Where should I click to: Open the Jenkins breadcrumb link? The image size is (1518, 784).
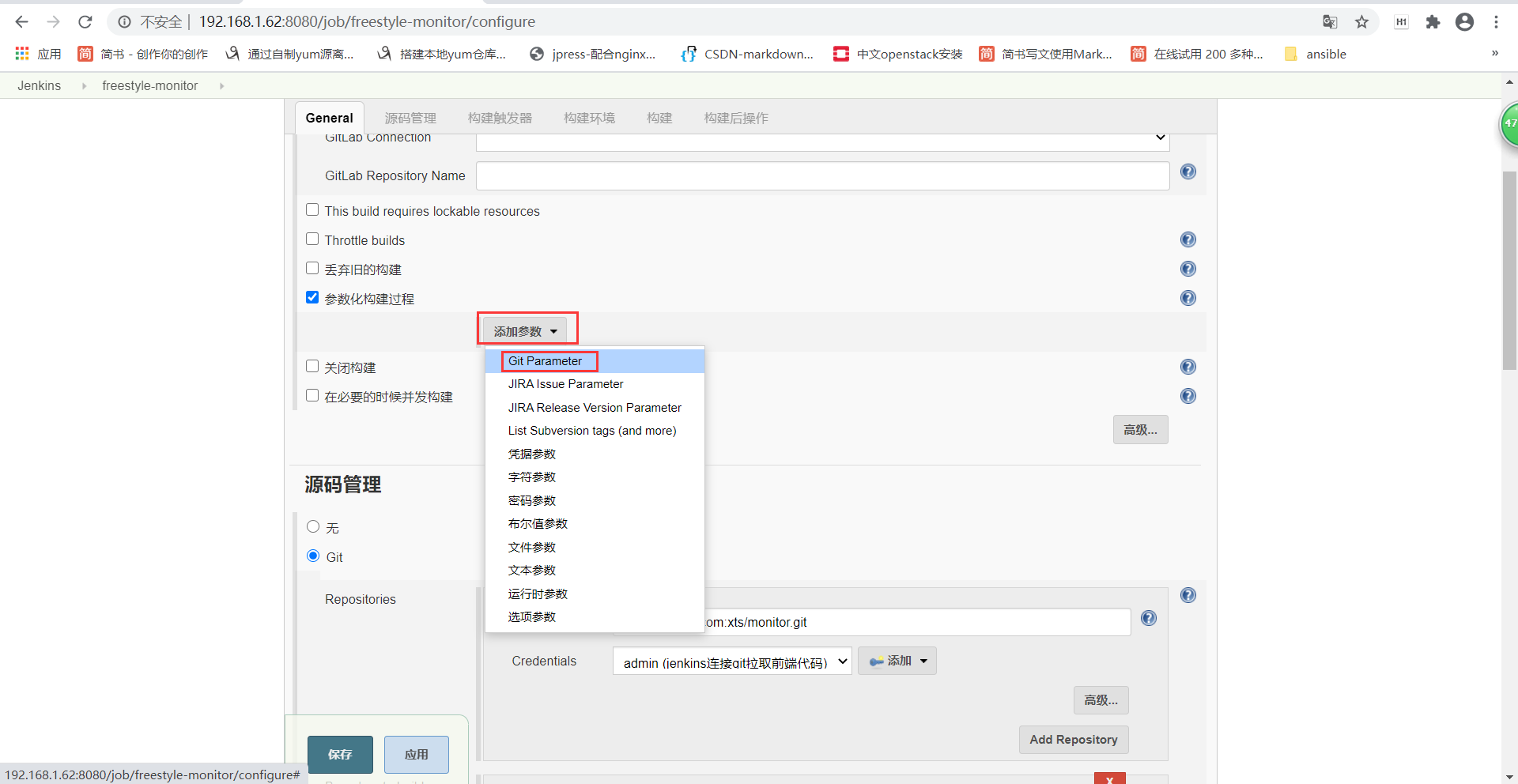click(40, 86)
